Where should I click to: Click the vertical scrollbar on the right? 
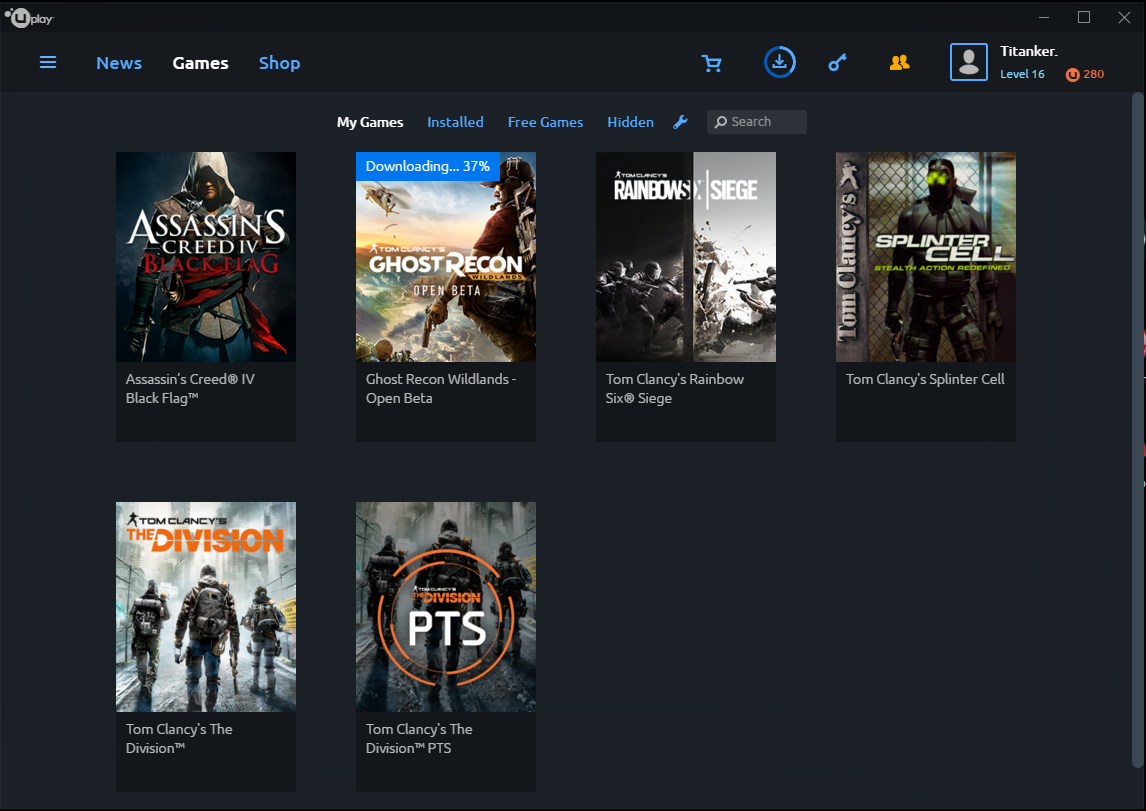pos(1137,430)
